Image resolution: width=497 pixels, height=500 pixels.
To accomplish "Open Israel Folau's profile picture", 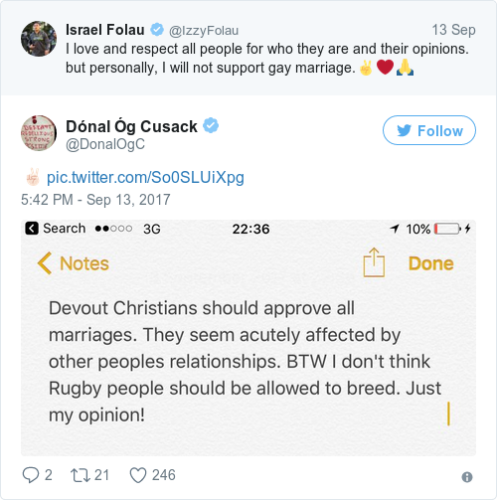I will 39,39.
